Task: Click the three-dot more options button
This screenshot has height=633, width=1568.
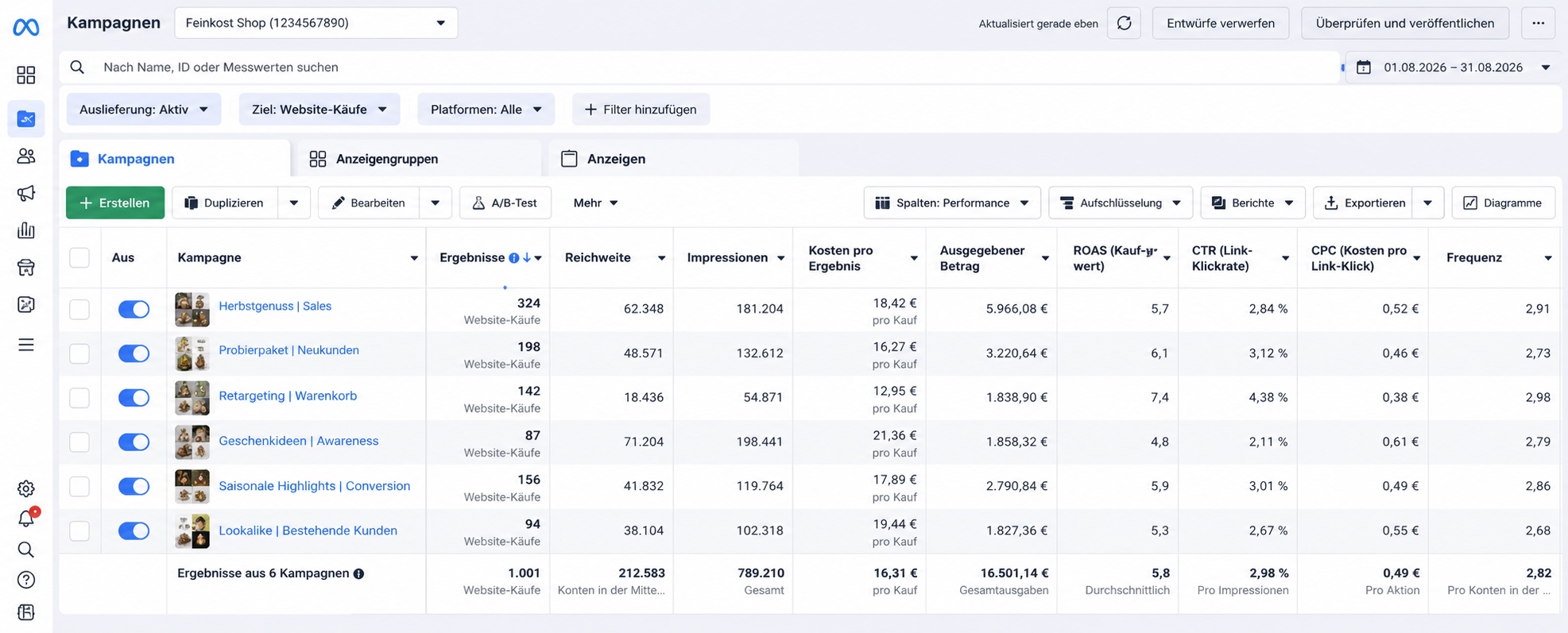Action: click(x=1539, y=23)
